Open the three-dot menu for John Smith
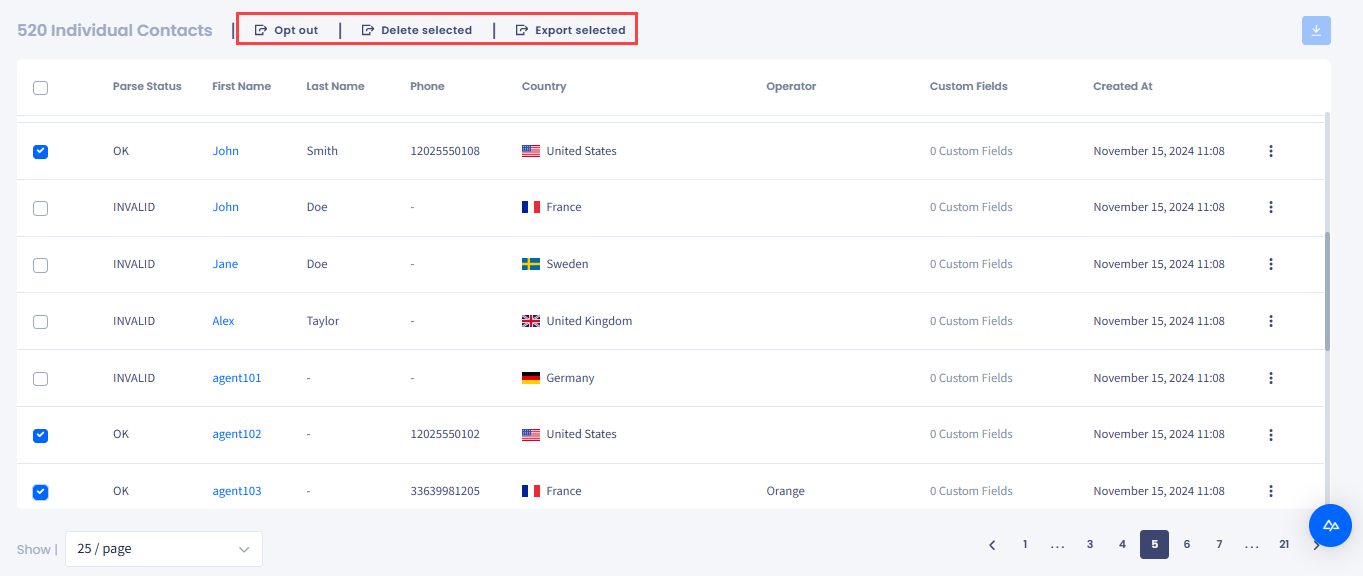 click(x=1271, y=151)
